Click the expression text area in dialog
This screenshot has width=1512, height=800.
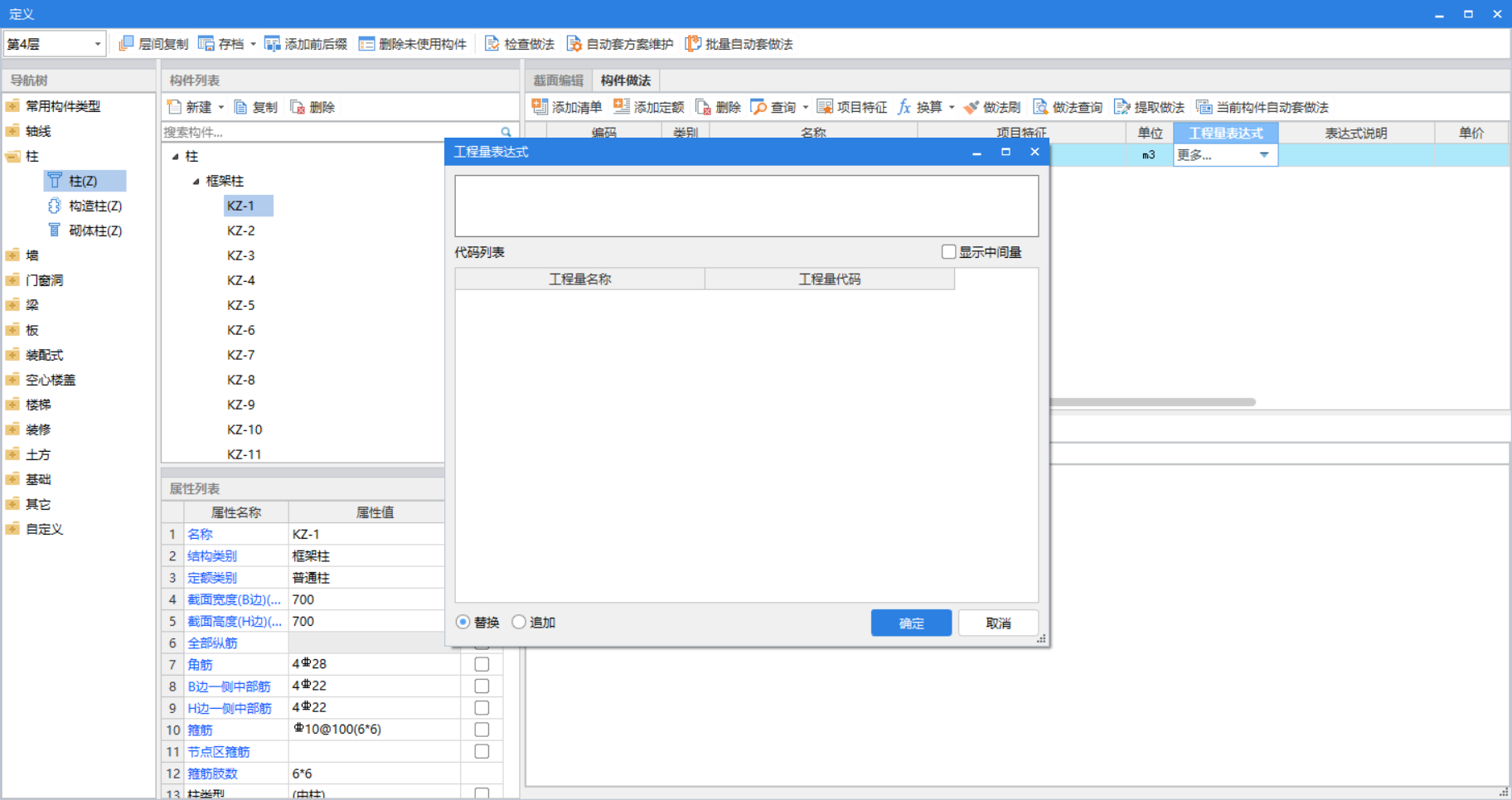746,206
